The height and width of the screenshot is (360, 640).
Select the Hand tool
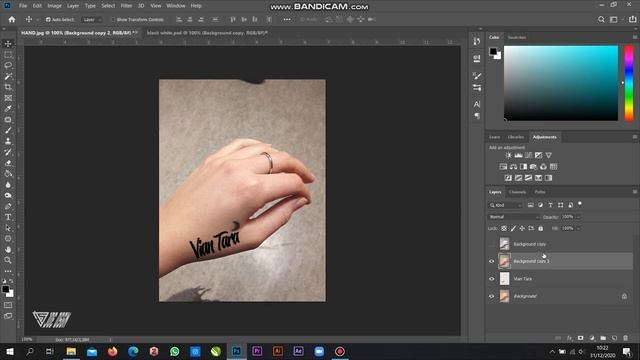(x=8, y=249)
